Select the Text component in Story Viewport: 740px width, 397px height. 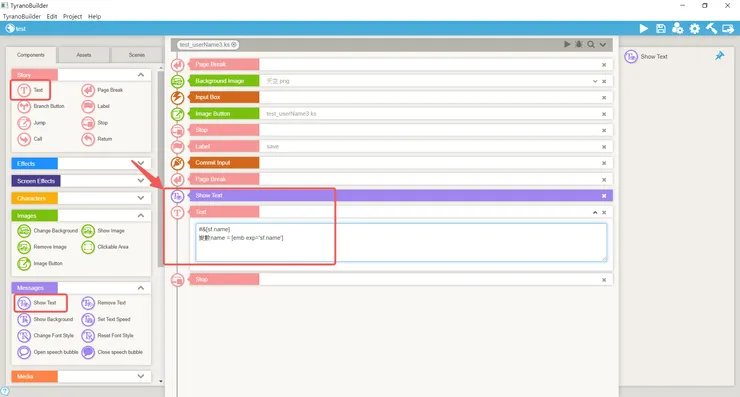31,90
